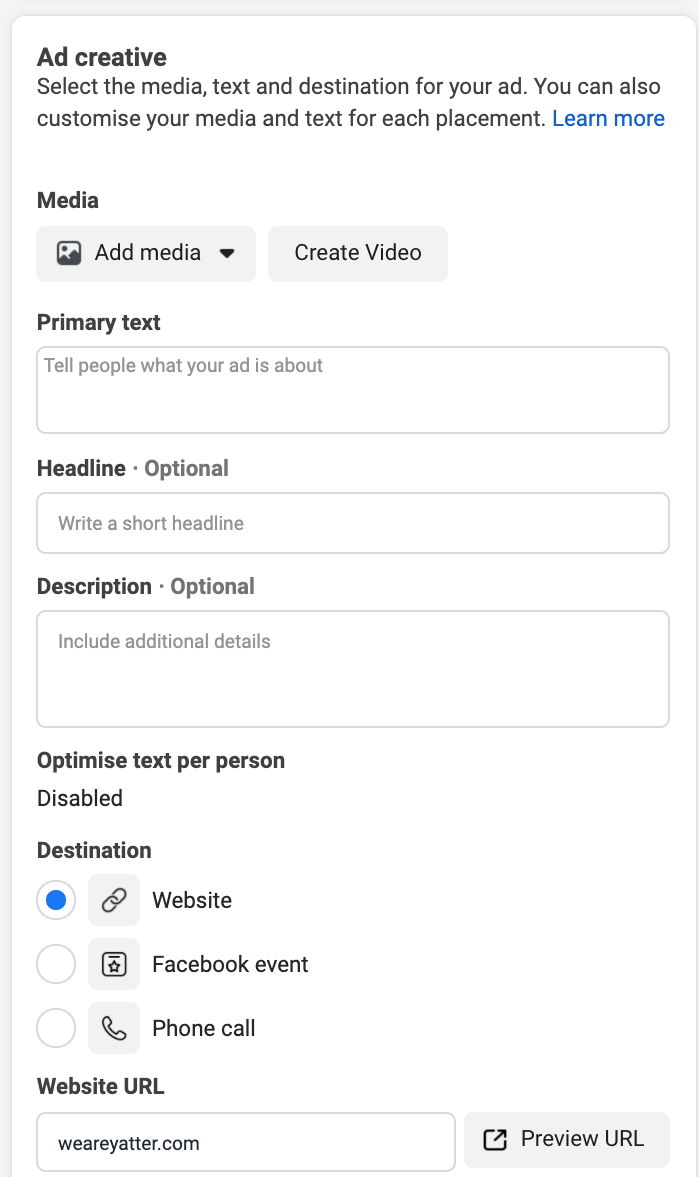This screenshot has height=1177, width=699.
Task: Click into the Headline input field
Action: coord(352,523)
